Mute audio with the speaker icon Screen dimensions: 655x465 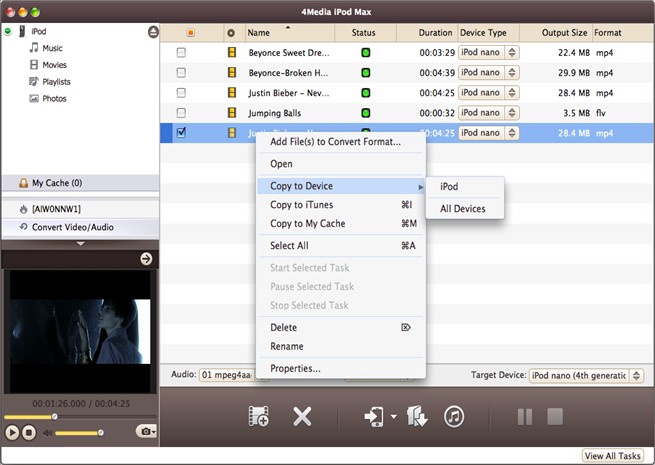point(47,433)
